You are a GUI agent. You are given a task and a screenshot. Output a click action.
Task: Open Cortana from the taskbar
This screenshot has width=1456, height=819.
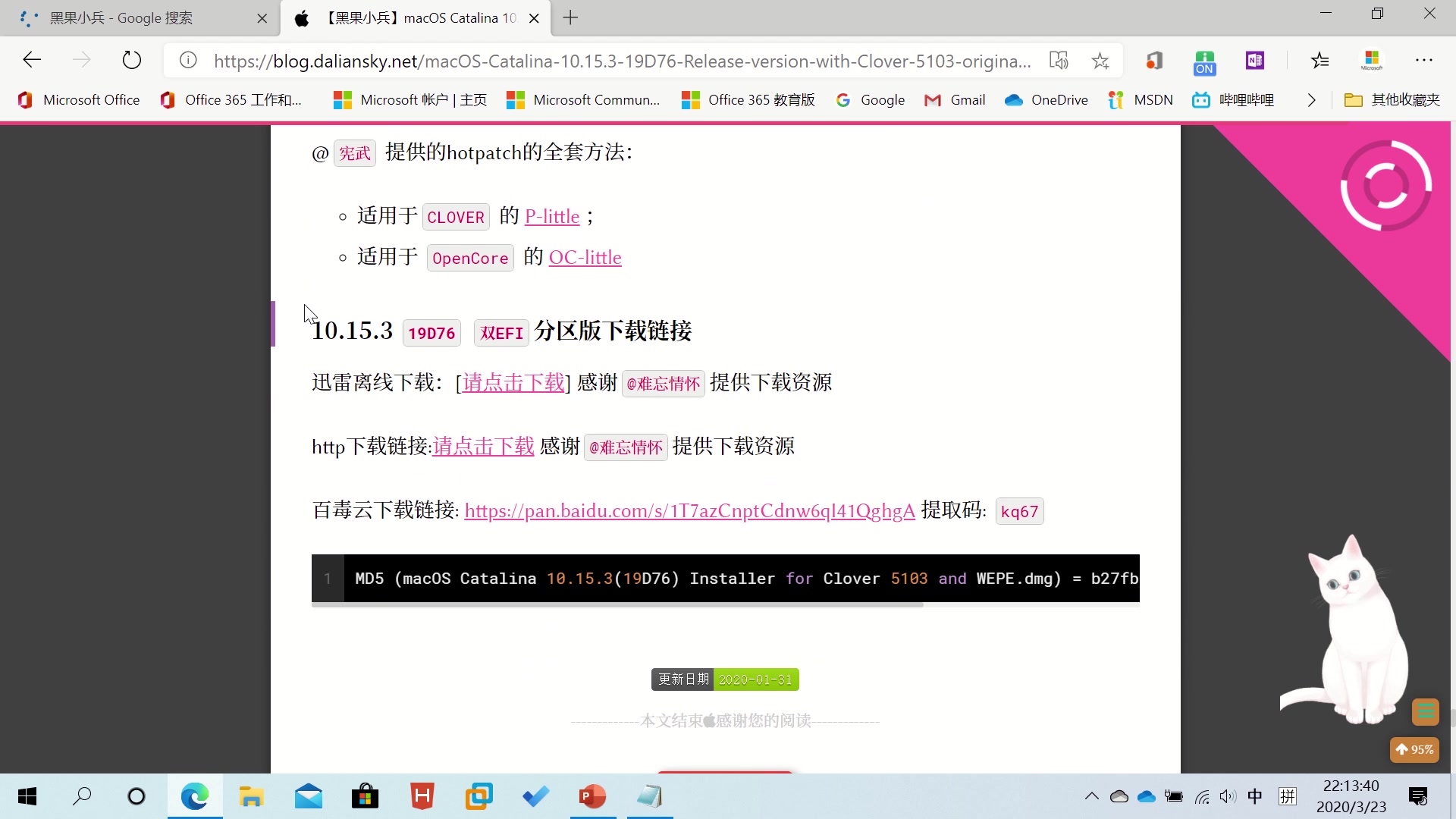136,797
